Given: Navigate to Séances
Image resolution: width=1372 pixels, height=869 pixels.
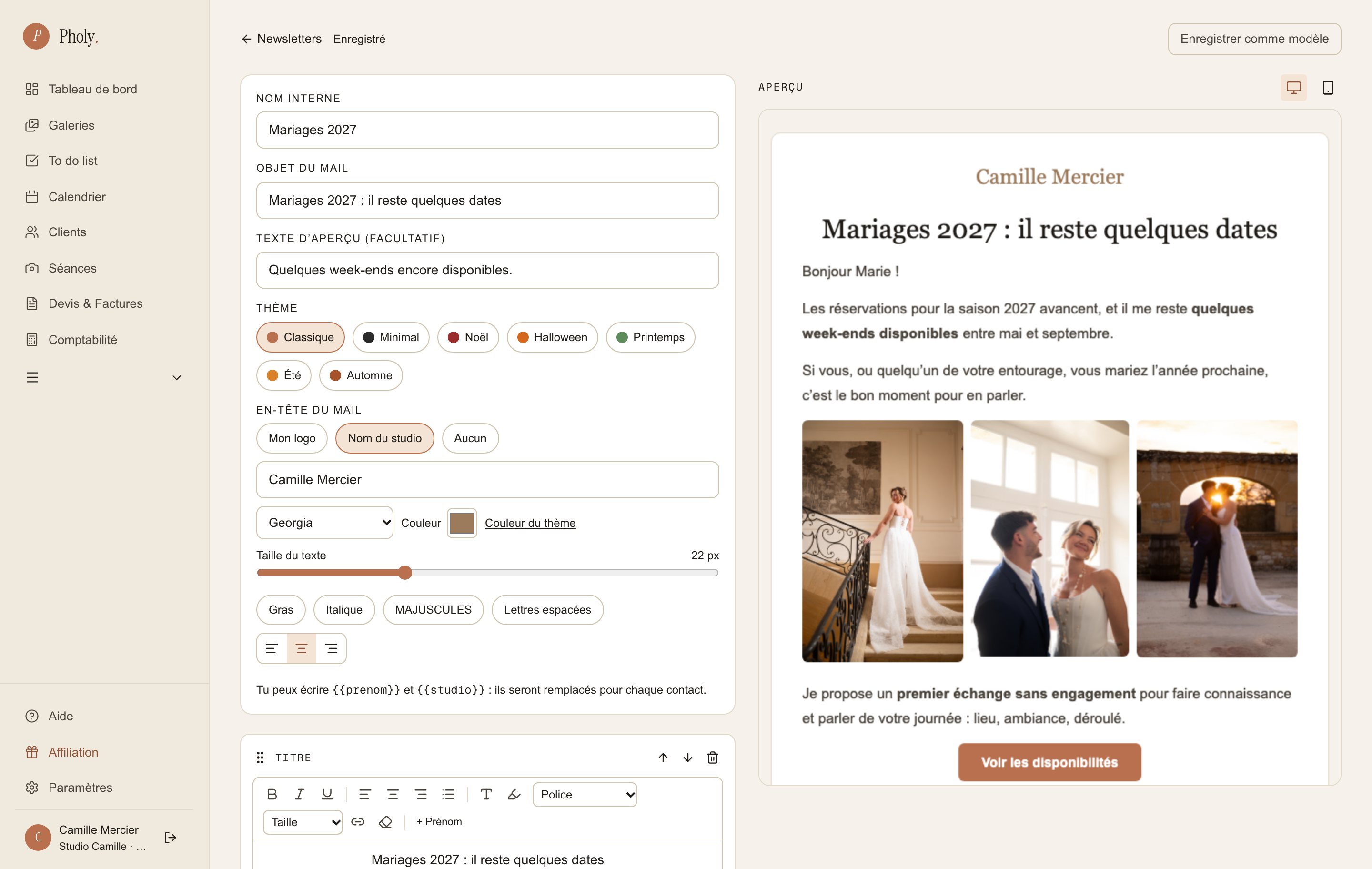Looking at the screenshot, I should (61, 268).
